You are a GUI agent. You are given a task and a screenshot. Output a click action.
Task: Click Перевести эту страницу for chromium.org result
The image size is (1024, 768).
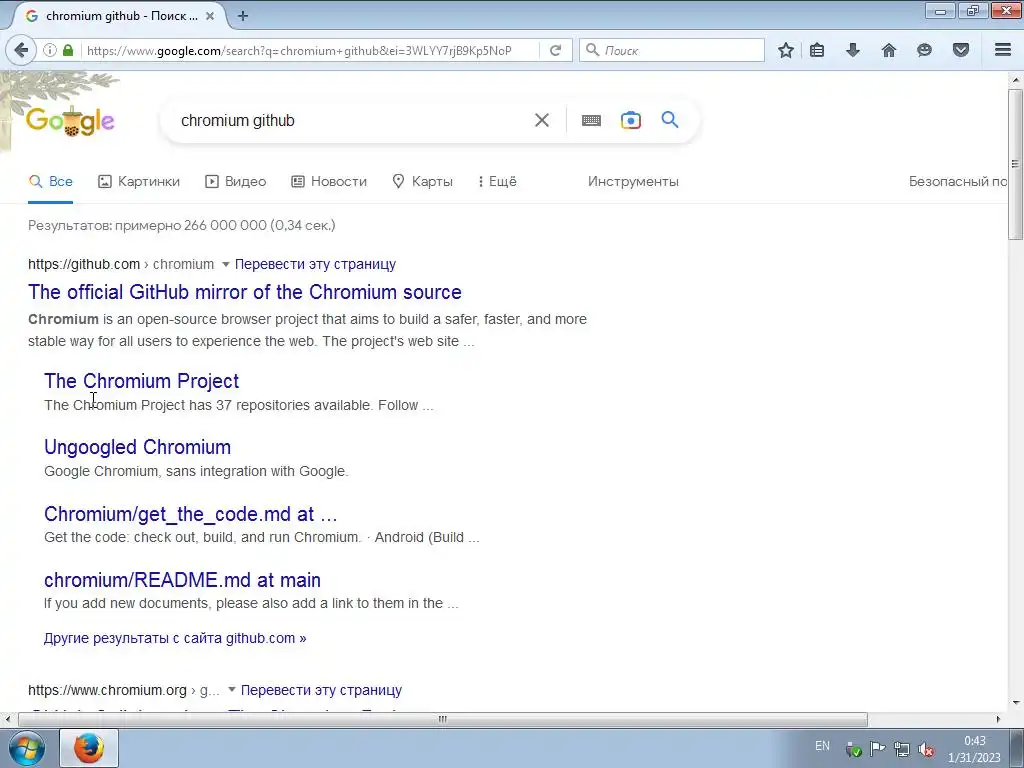click(321, 690)
